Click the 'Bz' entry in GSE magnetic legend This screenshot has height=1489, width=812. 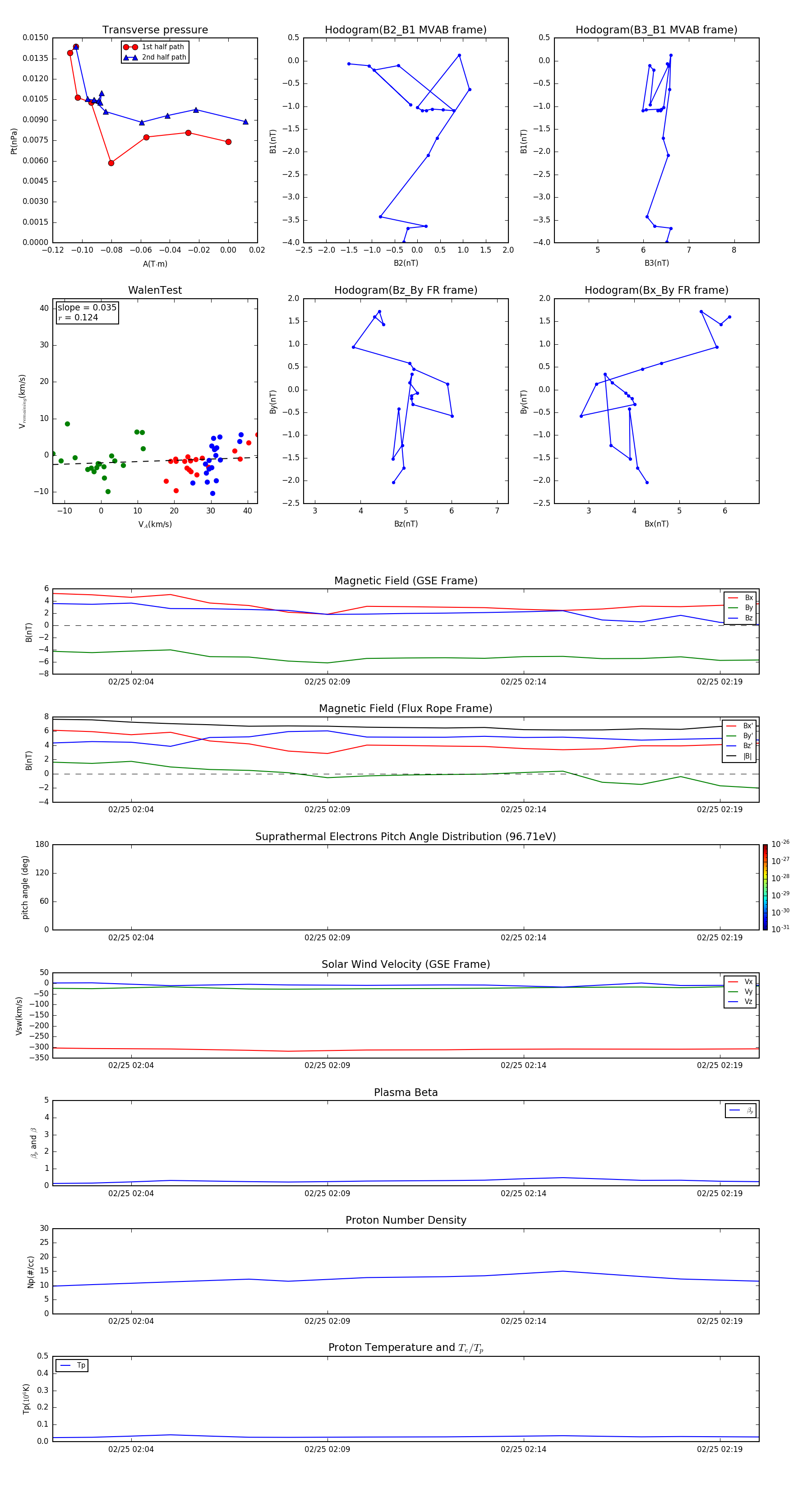tap(740, 618)
